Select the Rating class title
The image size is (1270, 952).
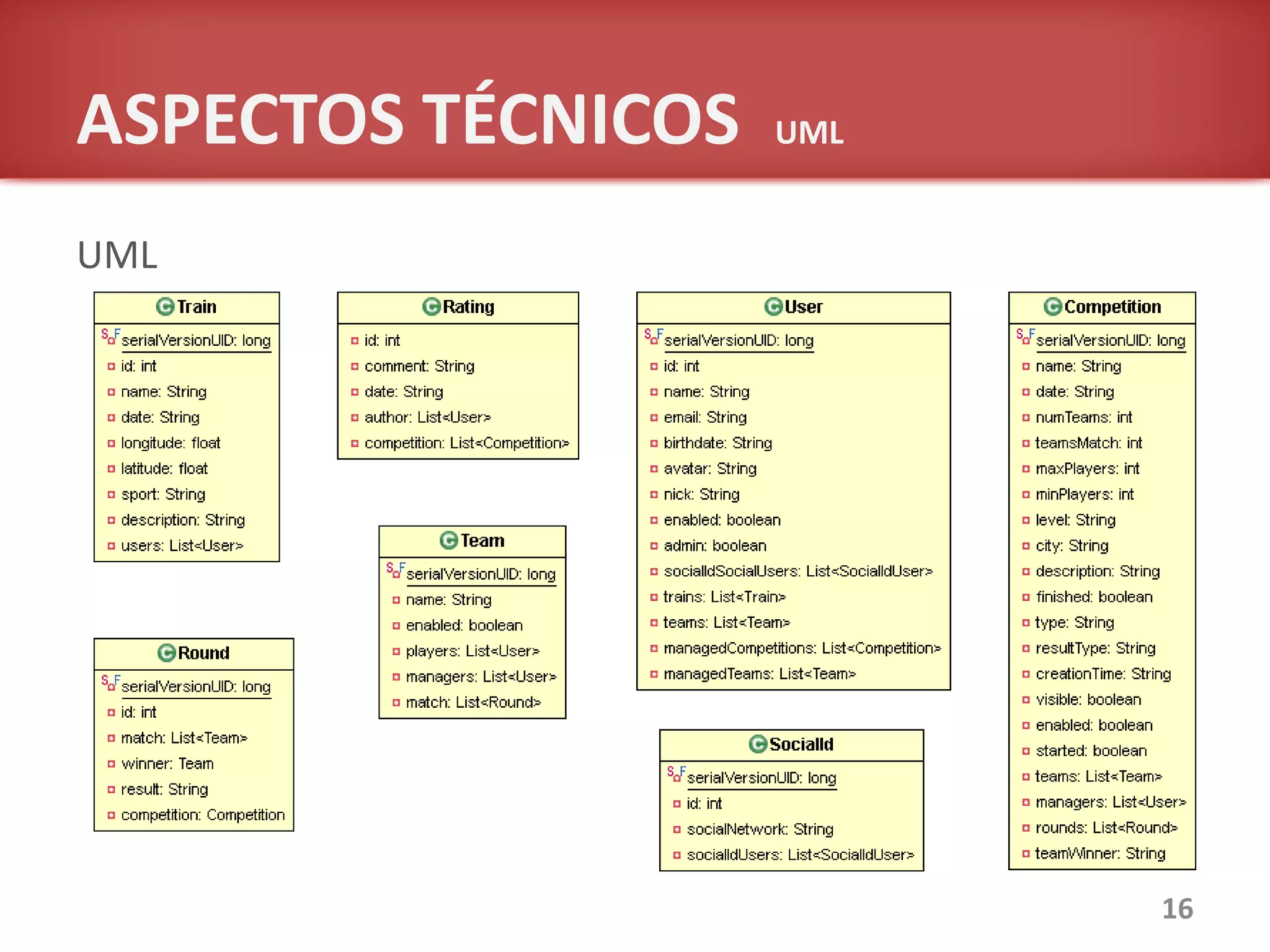[468, 307]
